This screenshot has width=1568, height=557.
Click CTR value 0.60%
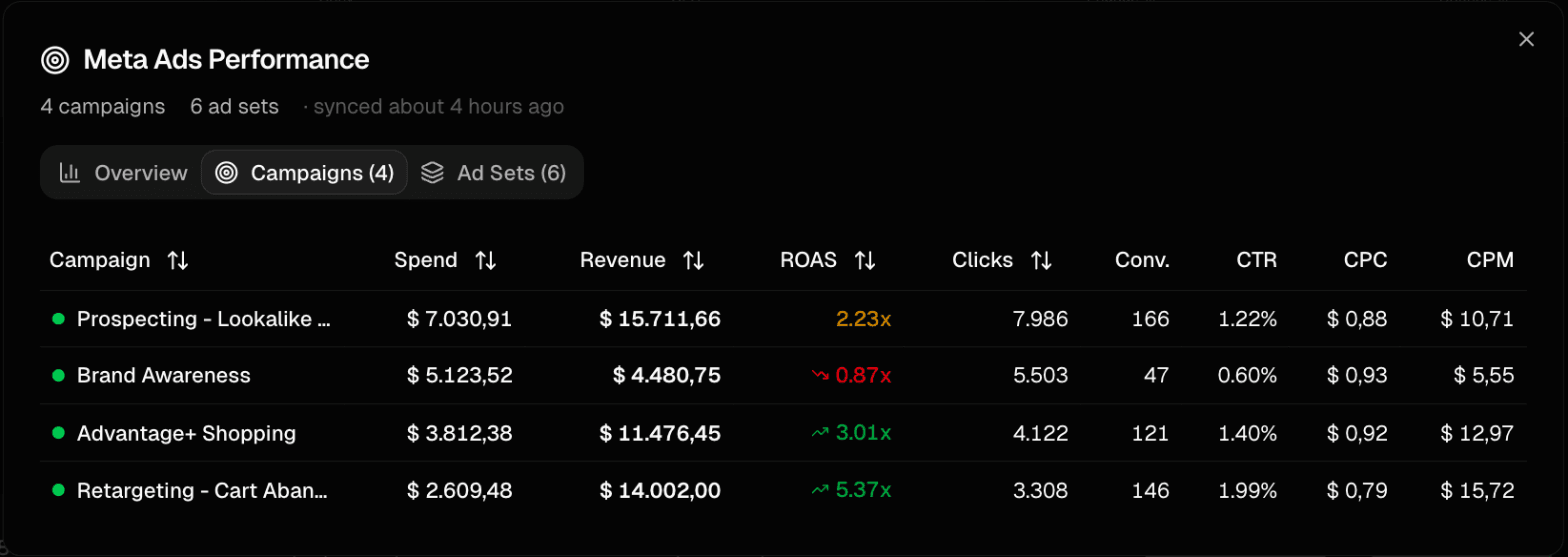point(1248,376)
